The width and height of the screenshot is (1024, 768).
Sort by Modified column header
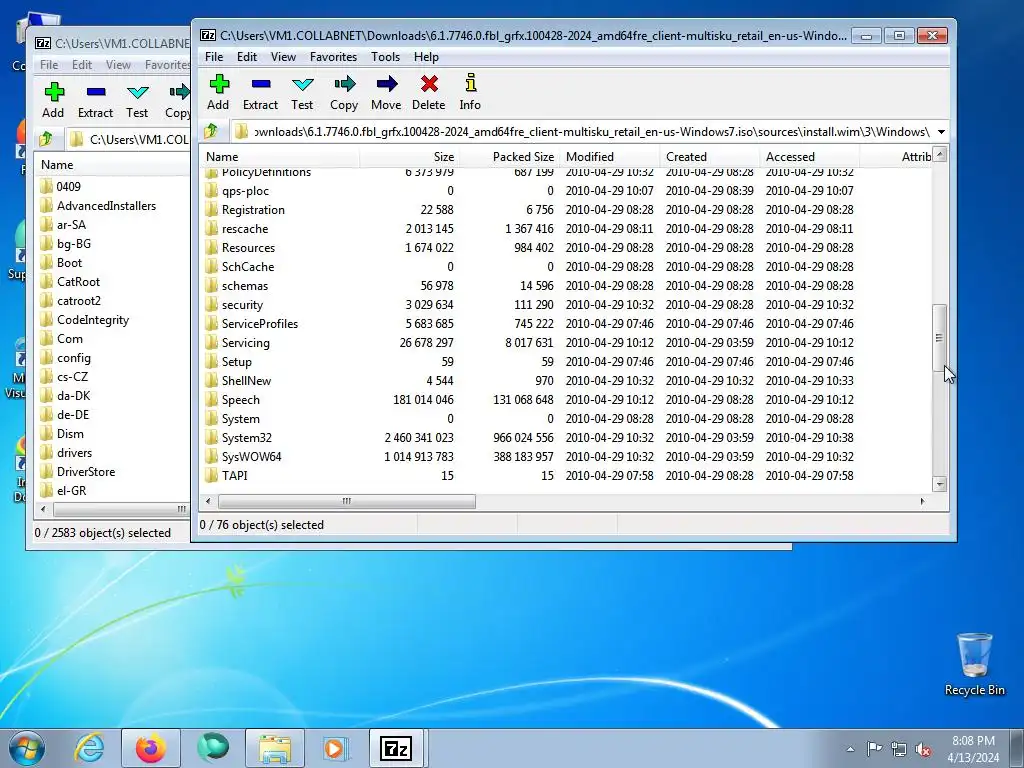tap(609, 157)
